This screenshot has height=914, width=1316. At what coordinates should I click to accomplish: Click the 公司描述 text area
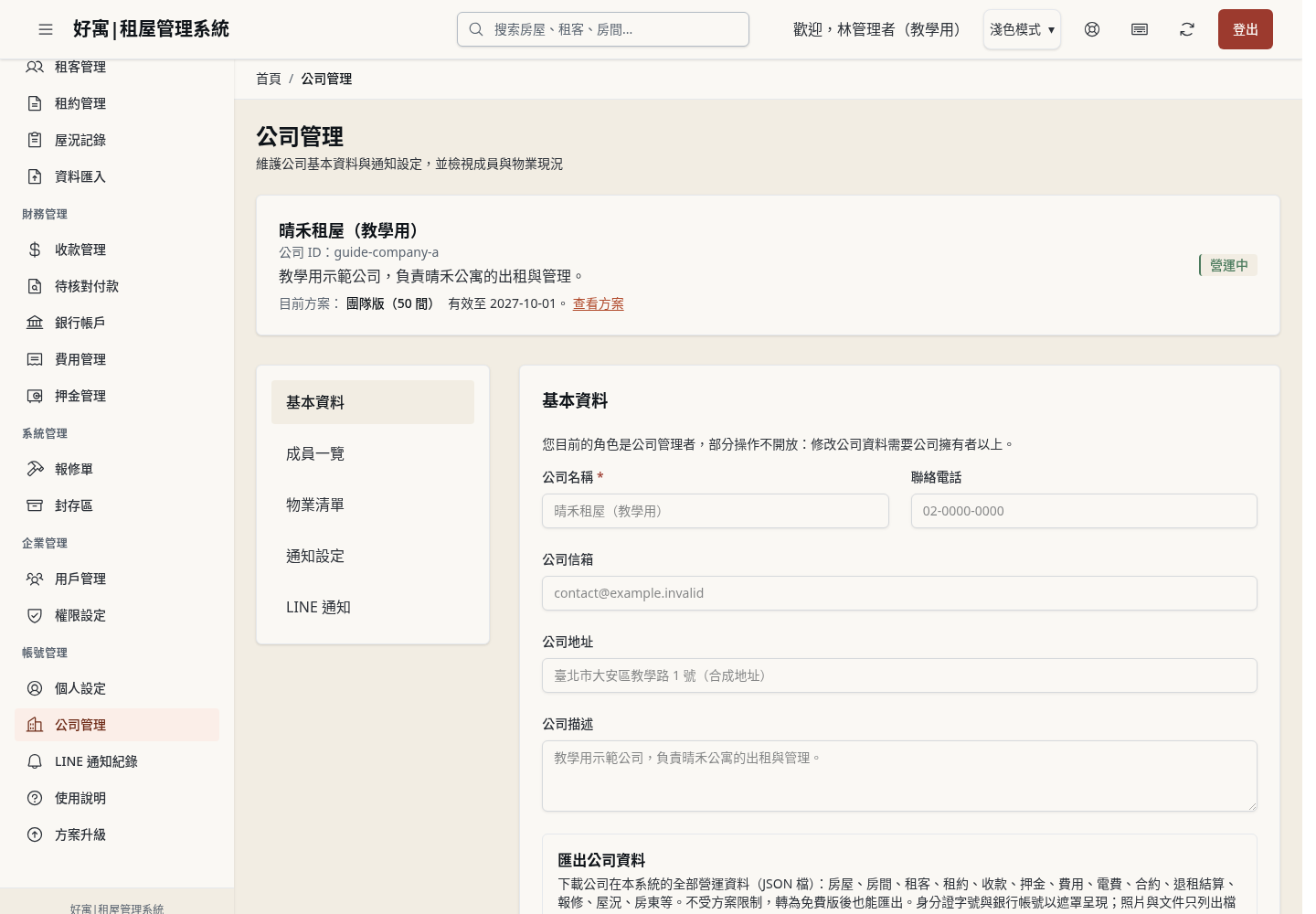pos(899,776)
